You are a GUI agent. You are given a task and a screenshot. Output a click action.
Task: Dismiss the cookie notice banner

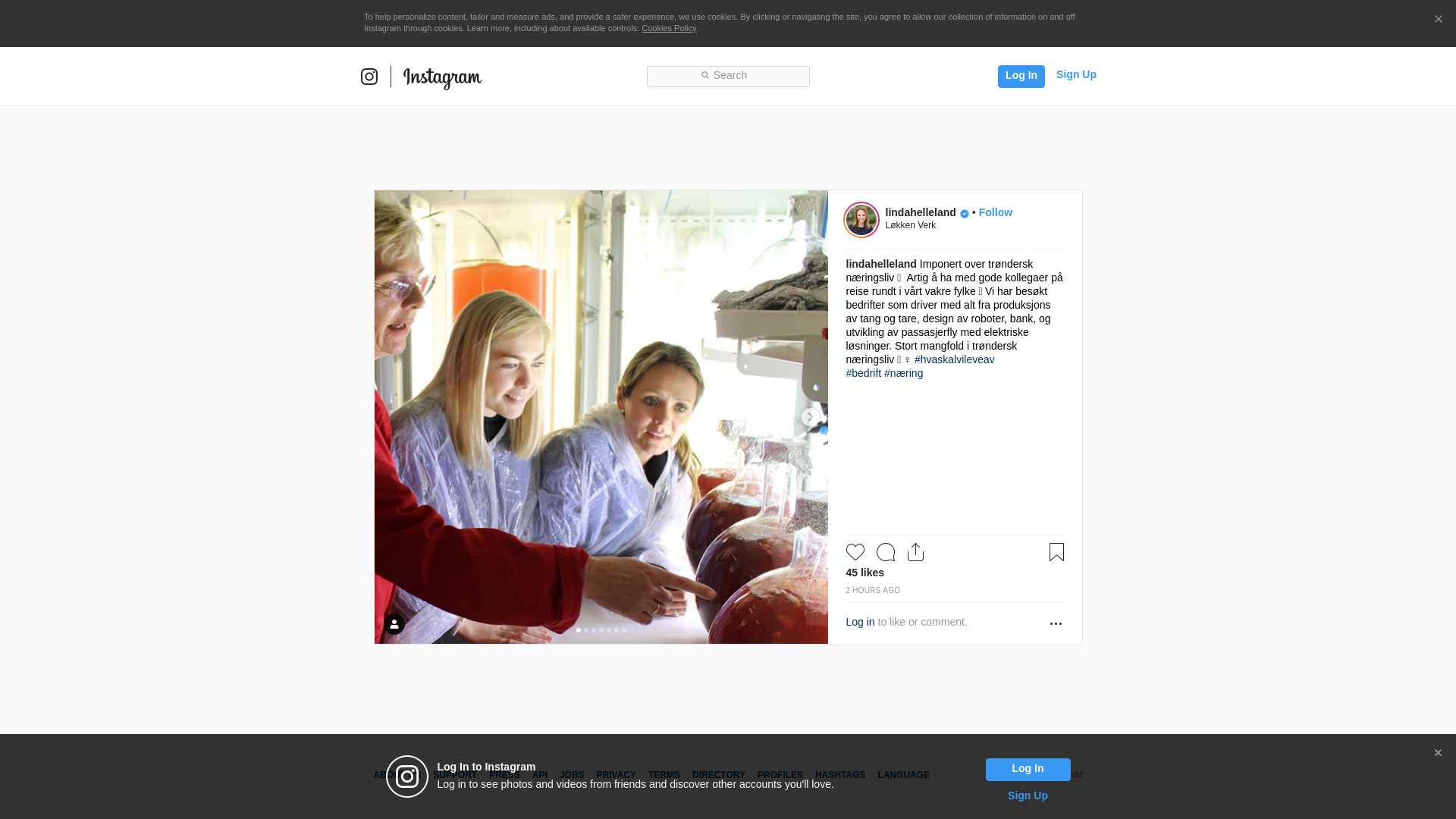1438,20
